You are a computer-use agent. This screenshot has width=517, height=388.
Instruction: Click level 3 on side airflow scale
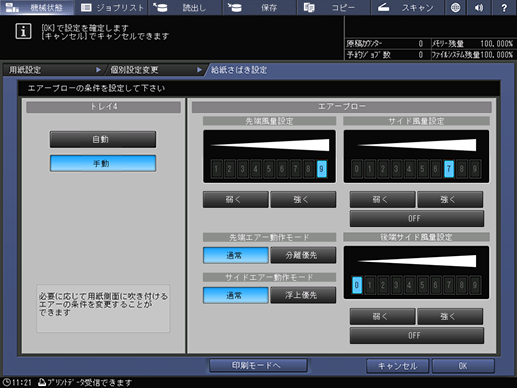pos(396,169)
